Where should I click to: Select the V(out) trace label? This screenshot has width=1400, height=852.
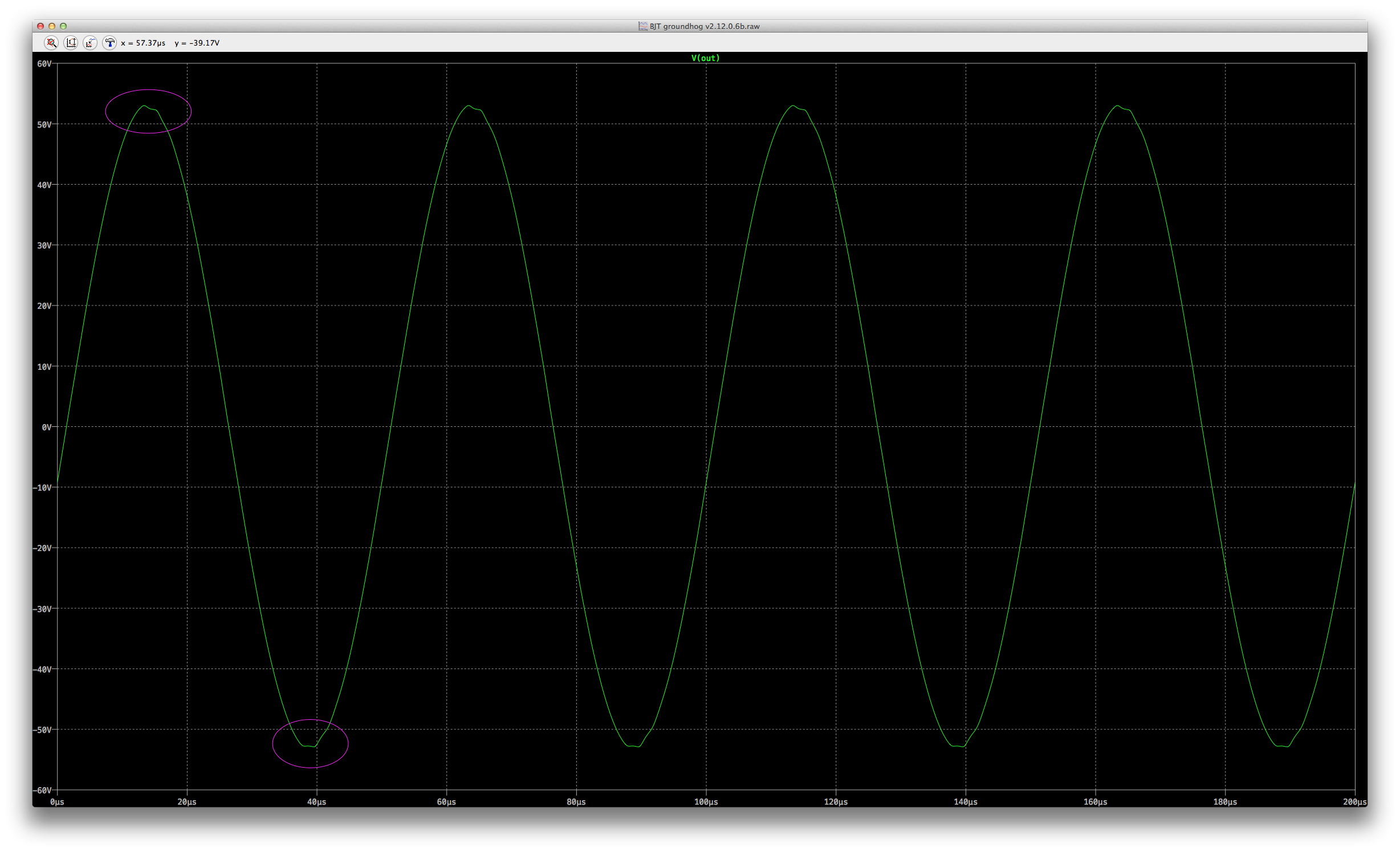coord(705,58)
